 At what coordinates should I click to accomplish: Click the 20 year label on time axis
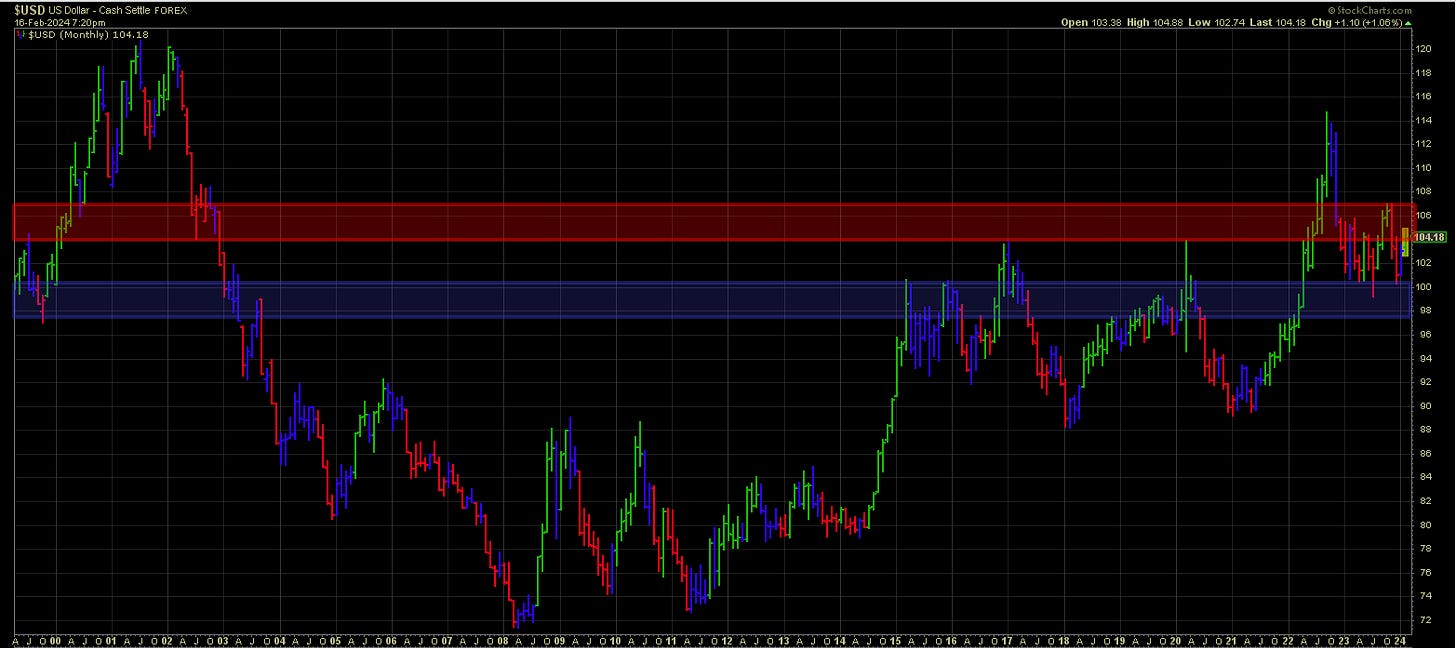click(1175, 639)
